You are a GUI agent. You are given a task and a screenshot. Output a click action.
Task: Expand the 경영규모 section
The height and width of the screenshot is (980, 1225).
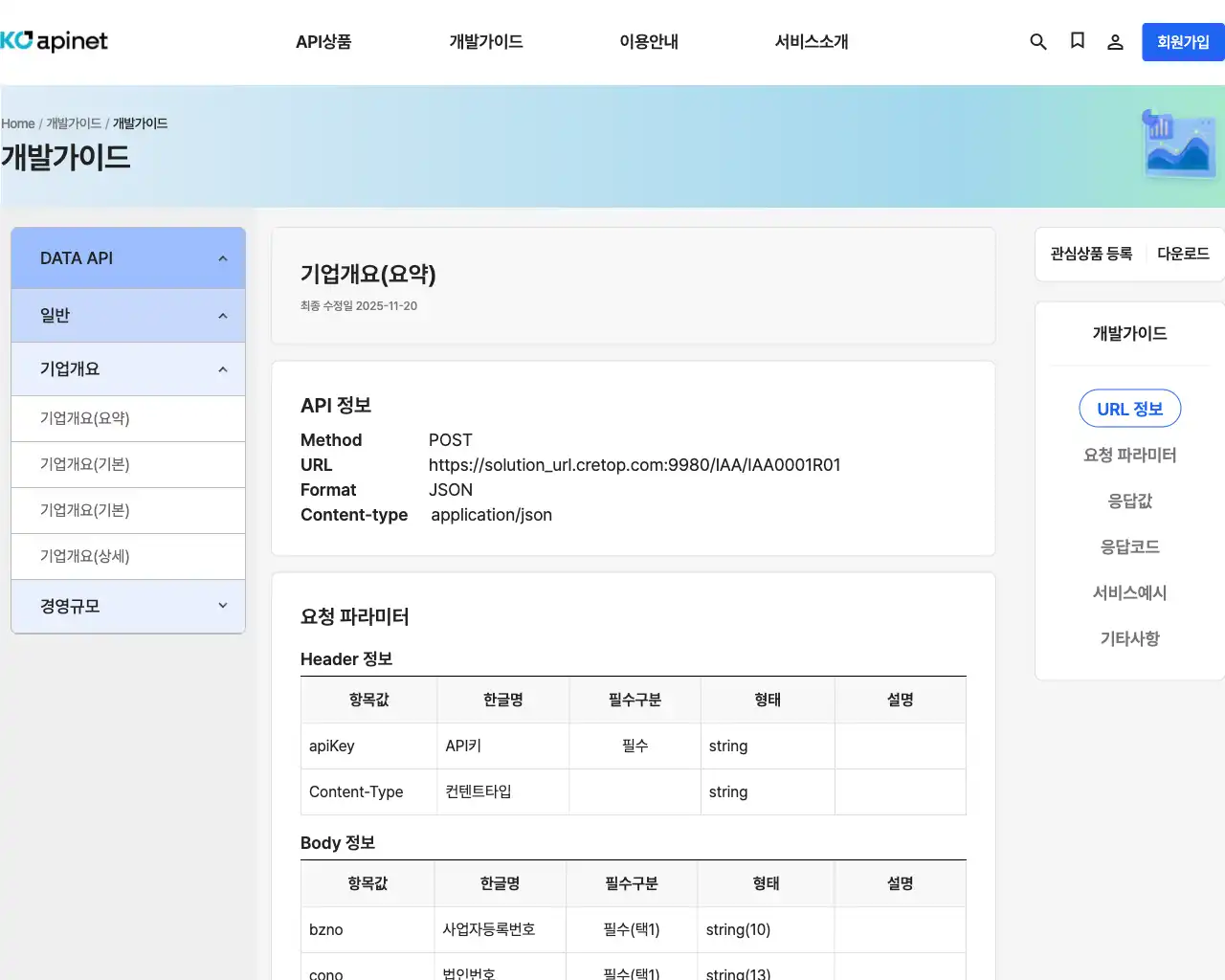coord(127,606)
